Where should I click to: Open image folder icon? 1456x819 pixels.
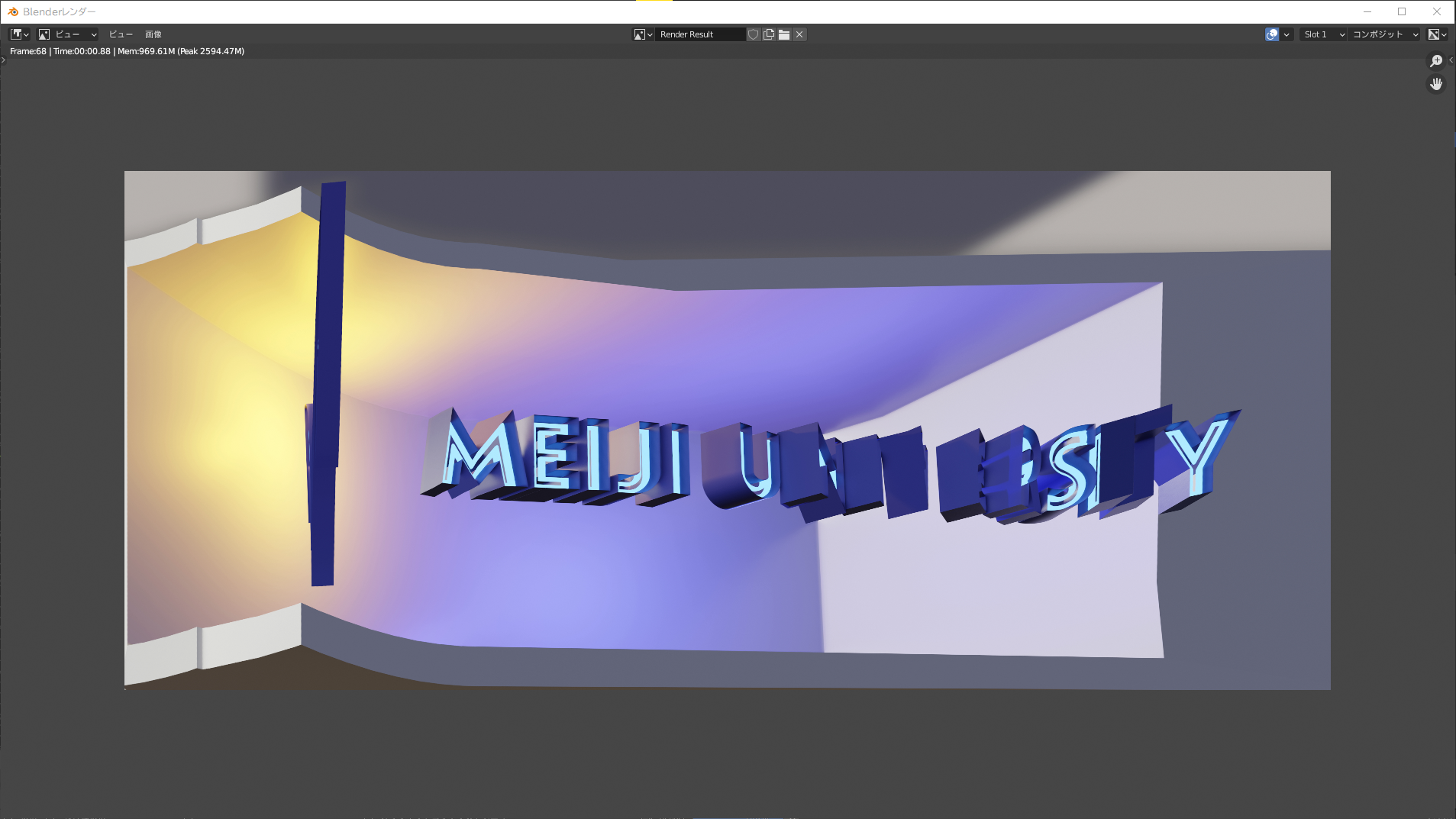point(784,34)
